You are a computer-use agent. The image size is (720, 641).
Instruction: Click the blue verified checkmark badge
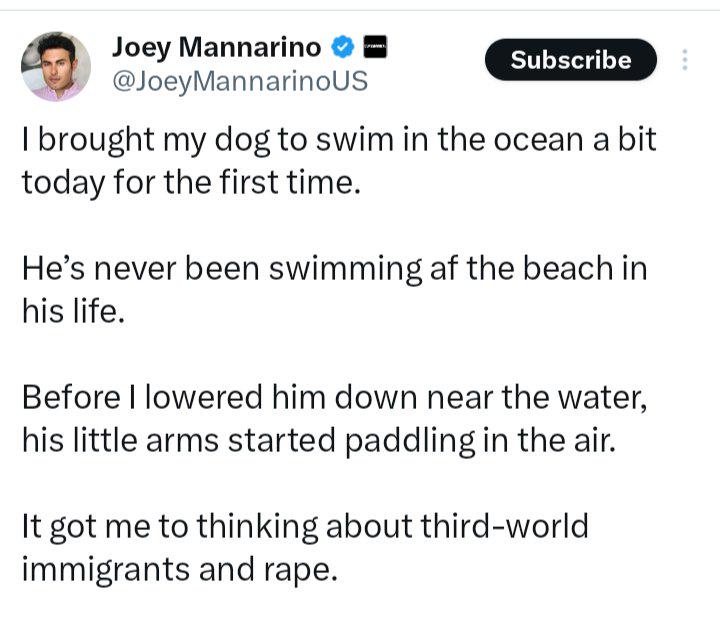click(x=344, y=47)
